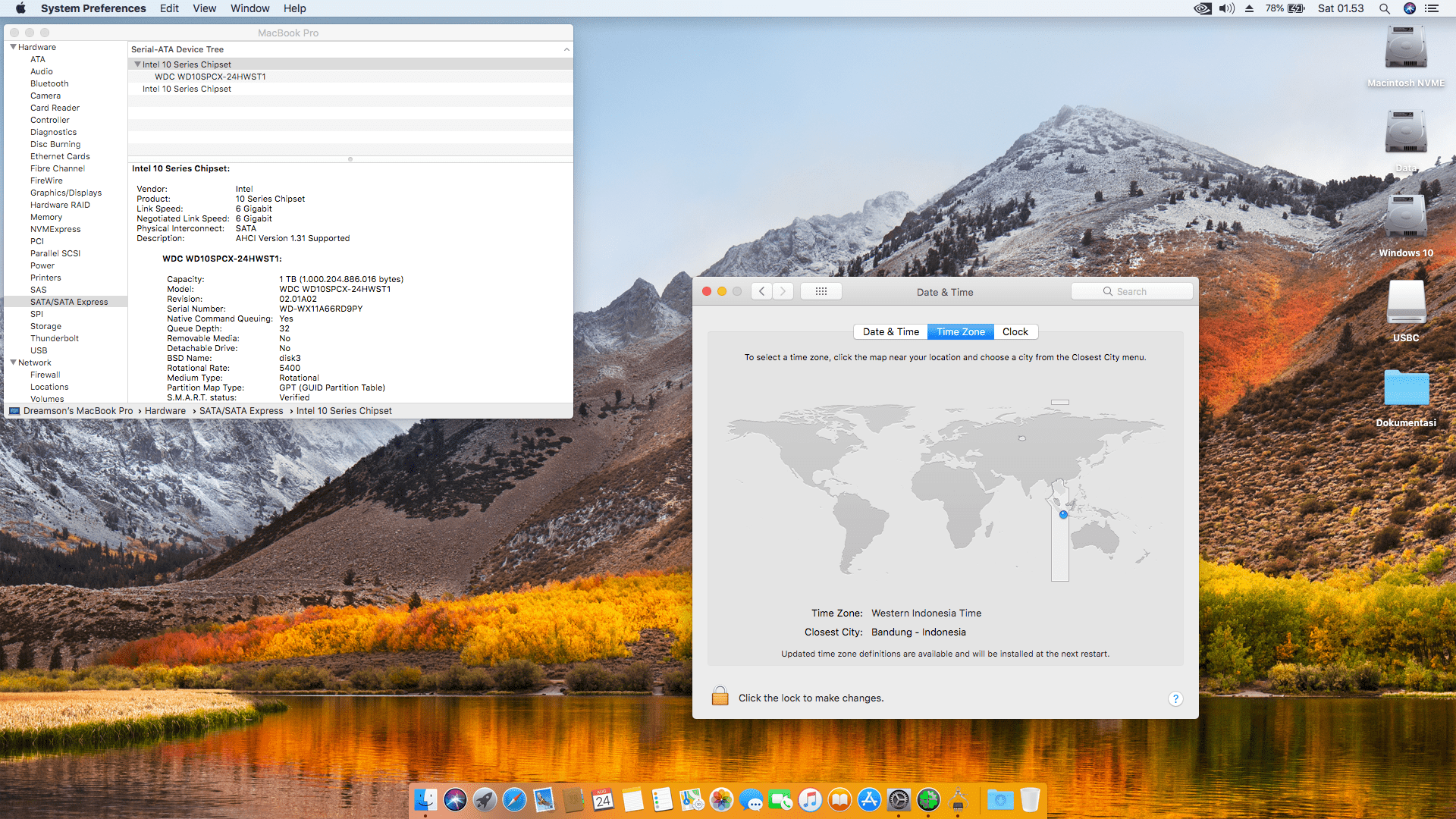Click the System Preferences search field
Viewport: 1456px width, 819px height.
1131,291
